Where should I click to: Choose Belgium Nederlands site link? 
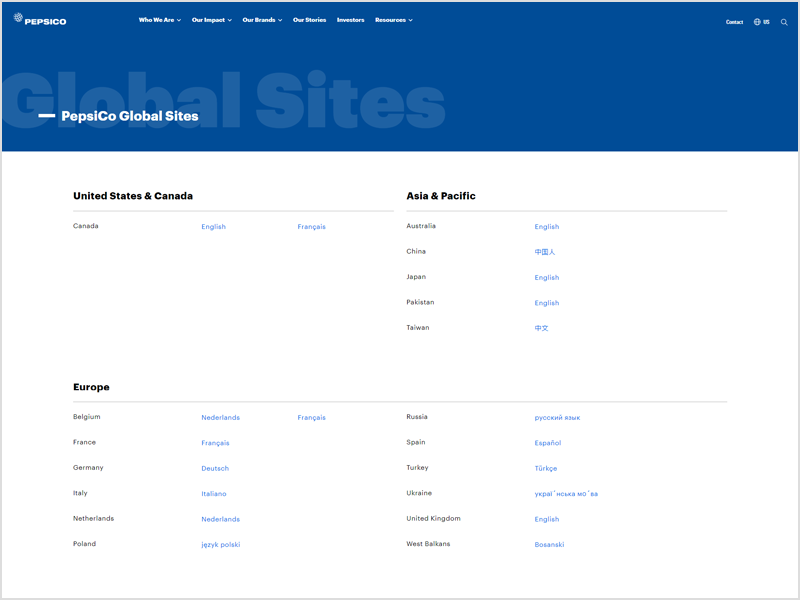(220, 417)
